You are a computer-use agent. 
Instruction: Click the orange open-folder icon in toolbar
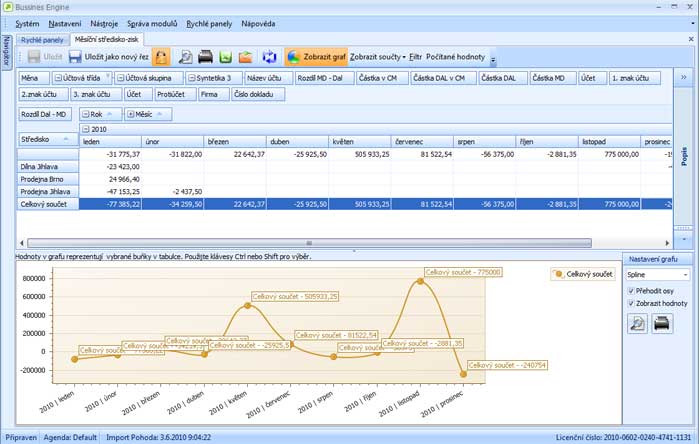coord(245,57)
